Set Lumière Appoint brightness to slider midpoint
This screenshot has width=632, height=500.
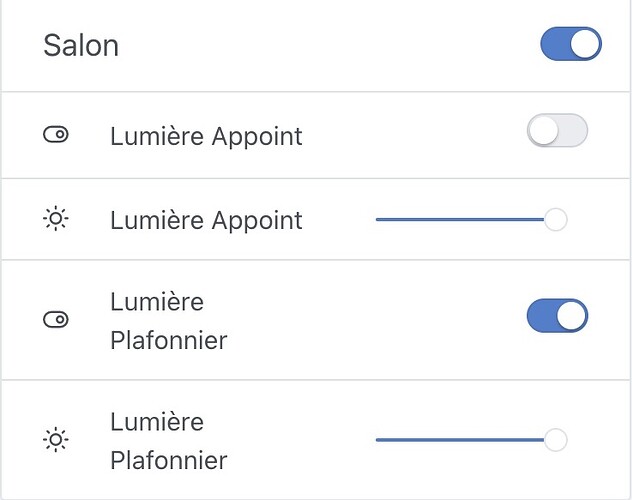point(466,219)
